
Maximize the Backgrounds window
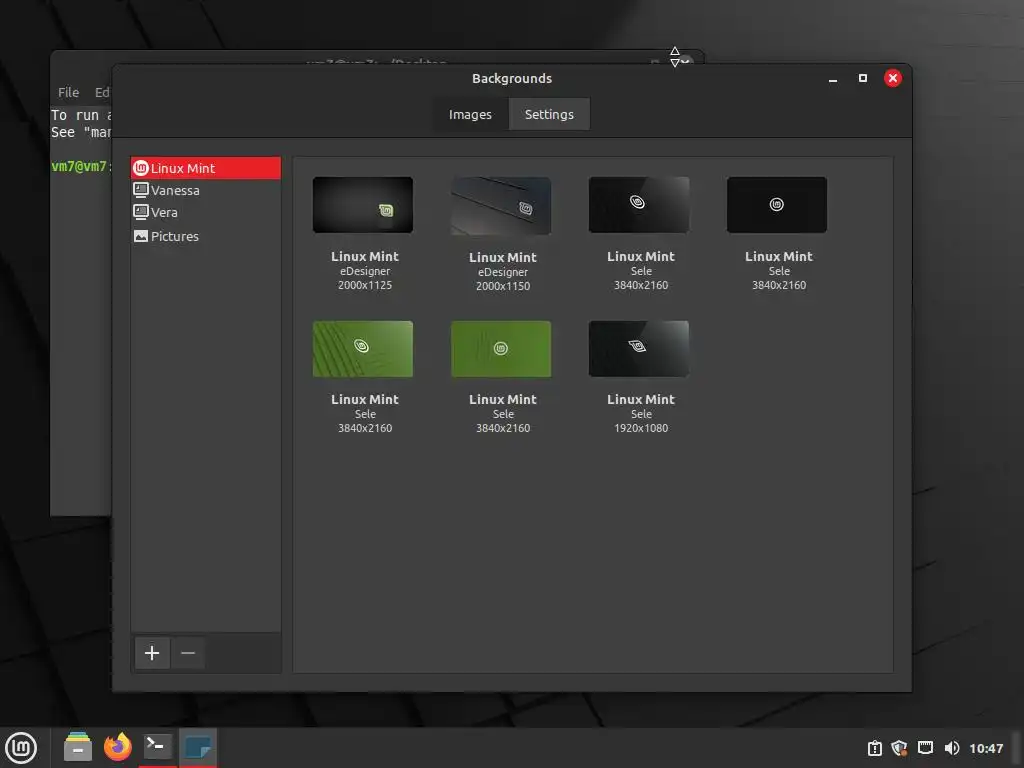pos(863,78)
